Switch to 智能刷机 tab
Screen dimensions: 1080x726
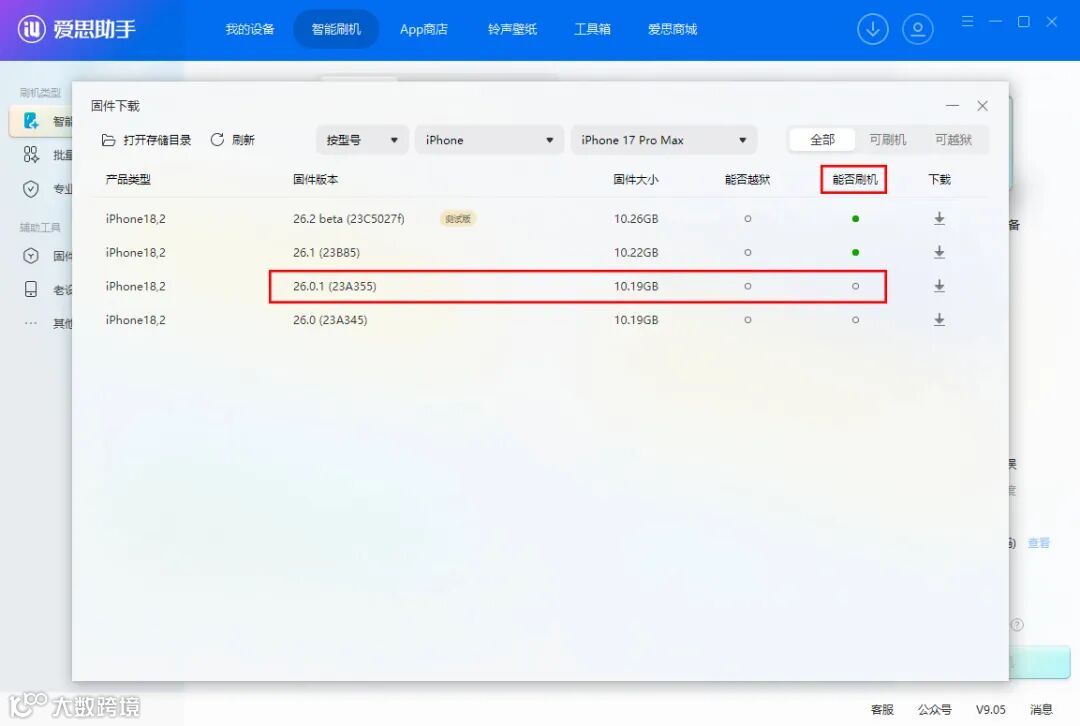click(336, 29)
